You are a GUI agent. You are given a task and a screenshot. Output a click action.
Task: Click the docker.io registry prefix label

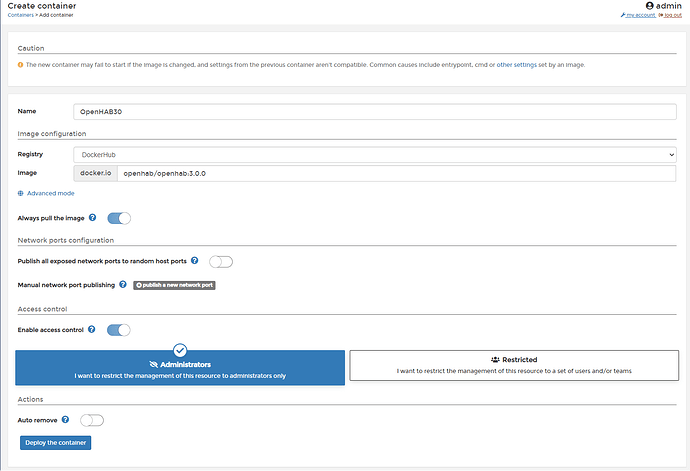[95, 173]
